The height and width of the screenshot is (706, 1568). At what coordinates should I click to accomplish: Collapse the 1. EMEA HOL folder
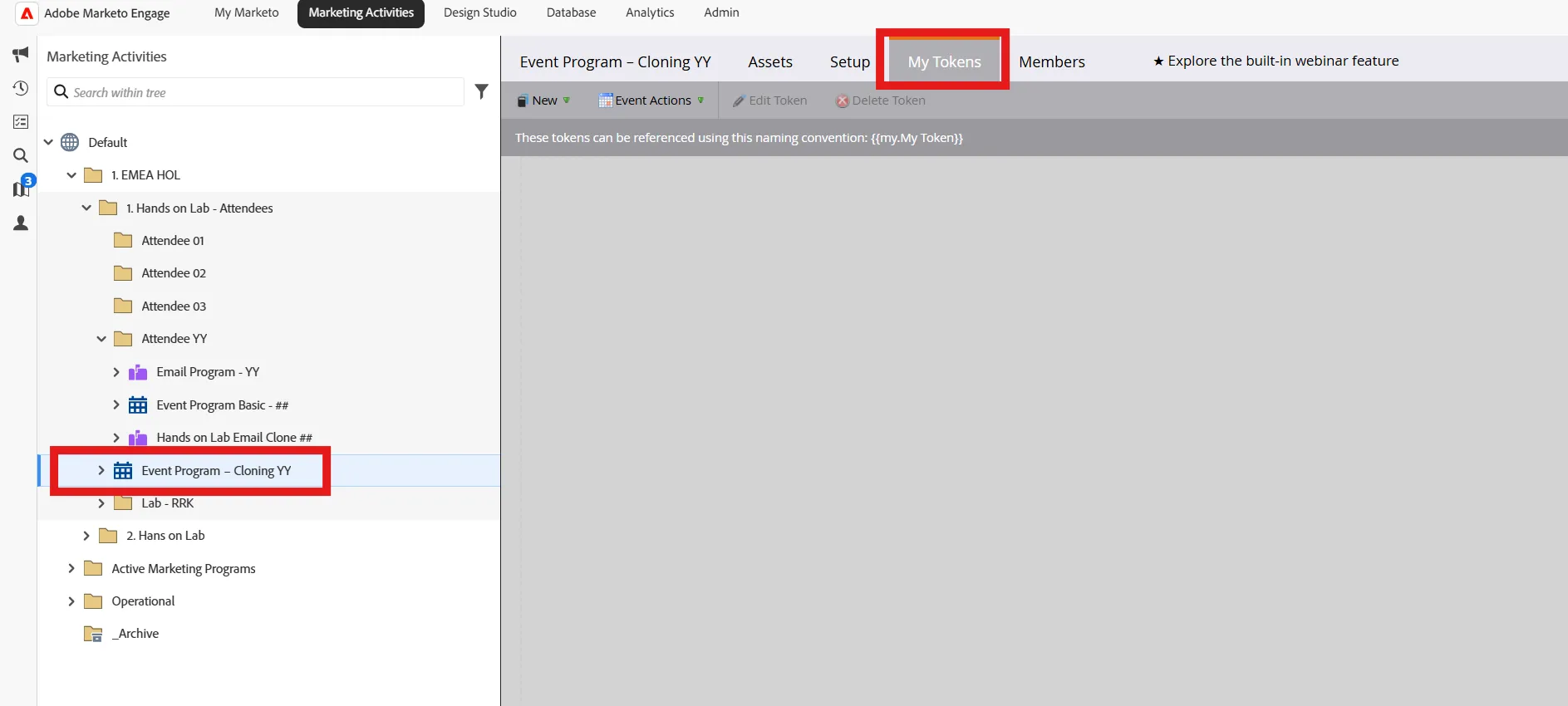click(x=71, y=175)
